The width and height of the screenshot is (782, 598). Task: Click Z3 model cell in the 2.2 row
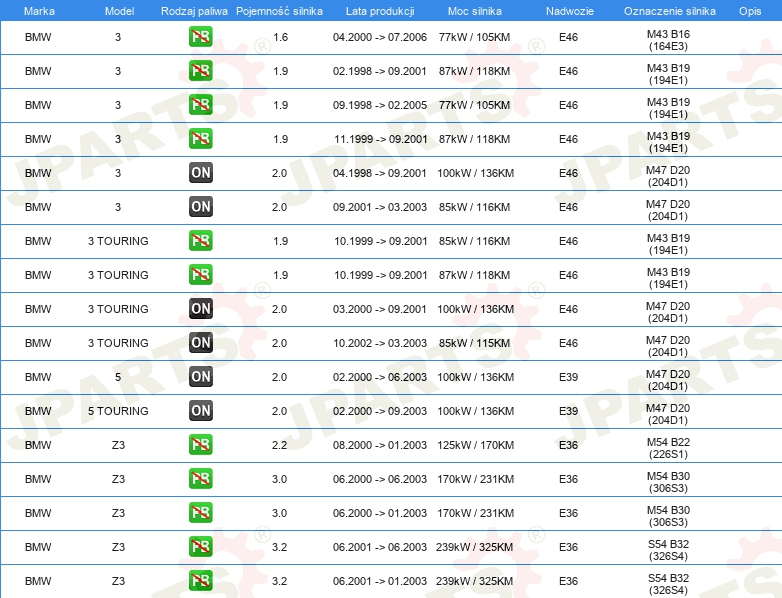118,445
